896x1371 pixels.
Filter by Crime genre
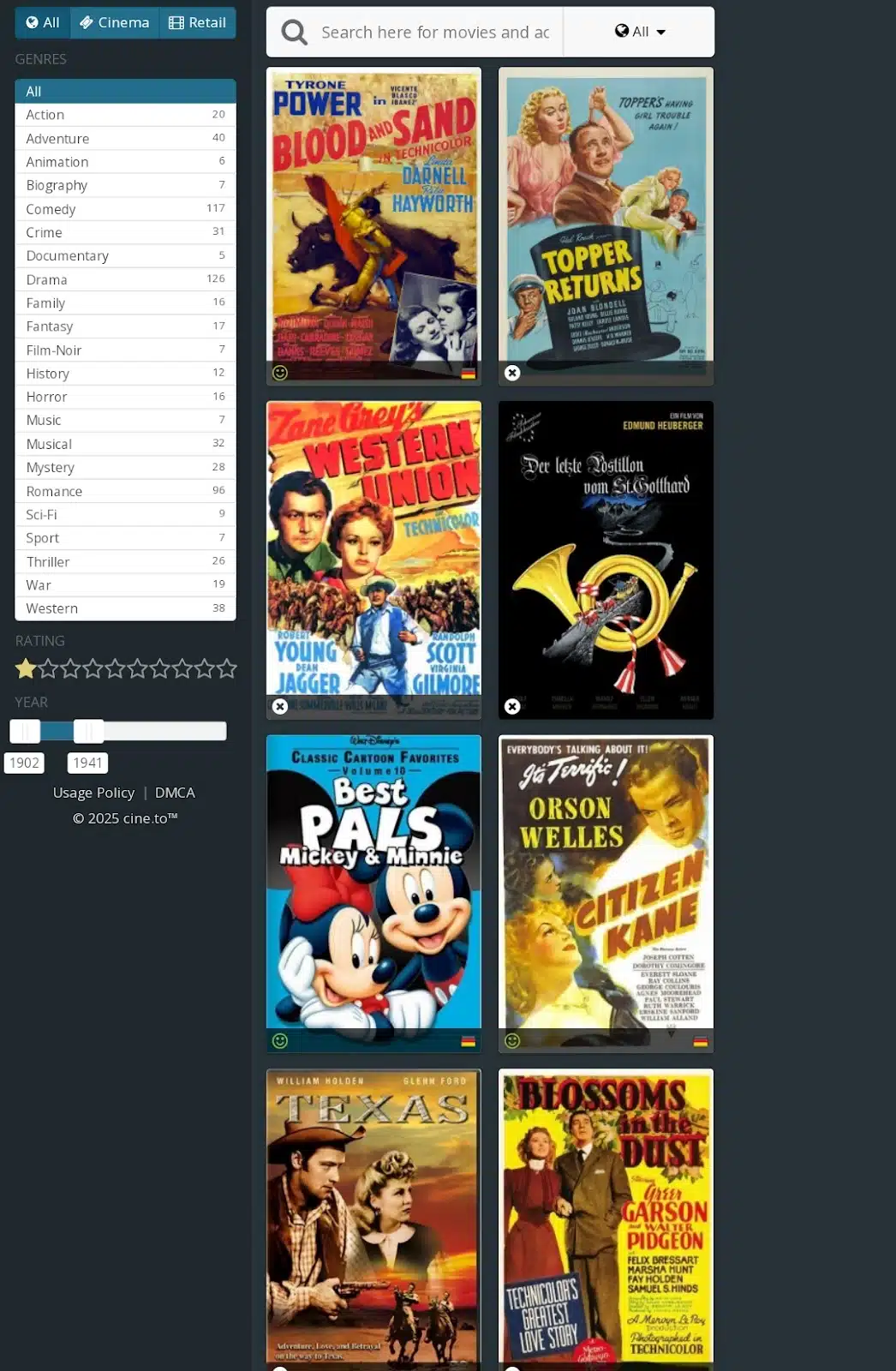[125, 232]
